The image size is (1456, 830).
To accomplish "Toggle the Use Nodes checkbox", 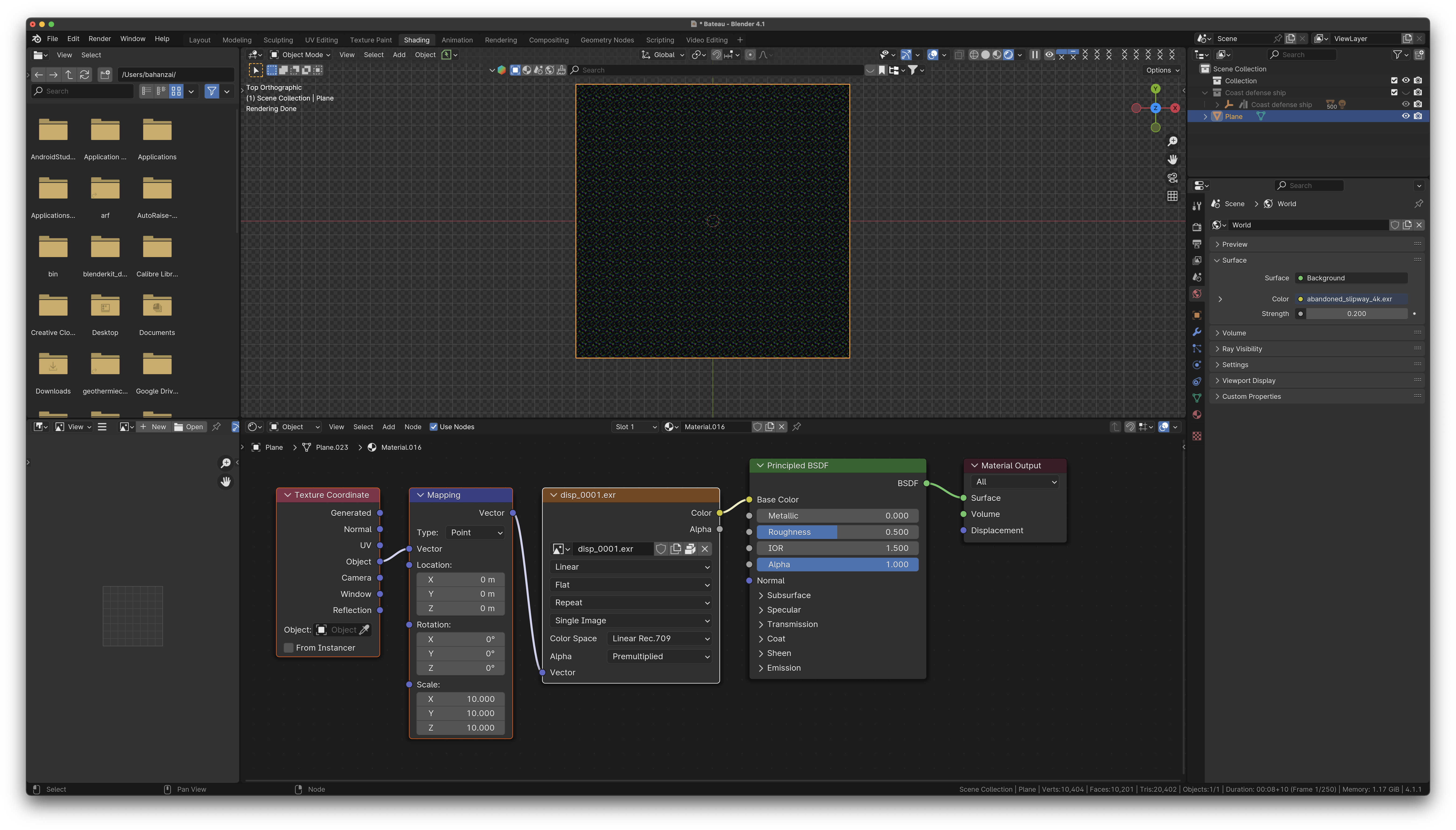I will click(433, 427).
